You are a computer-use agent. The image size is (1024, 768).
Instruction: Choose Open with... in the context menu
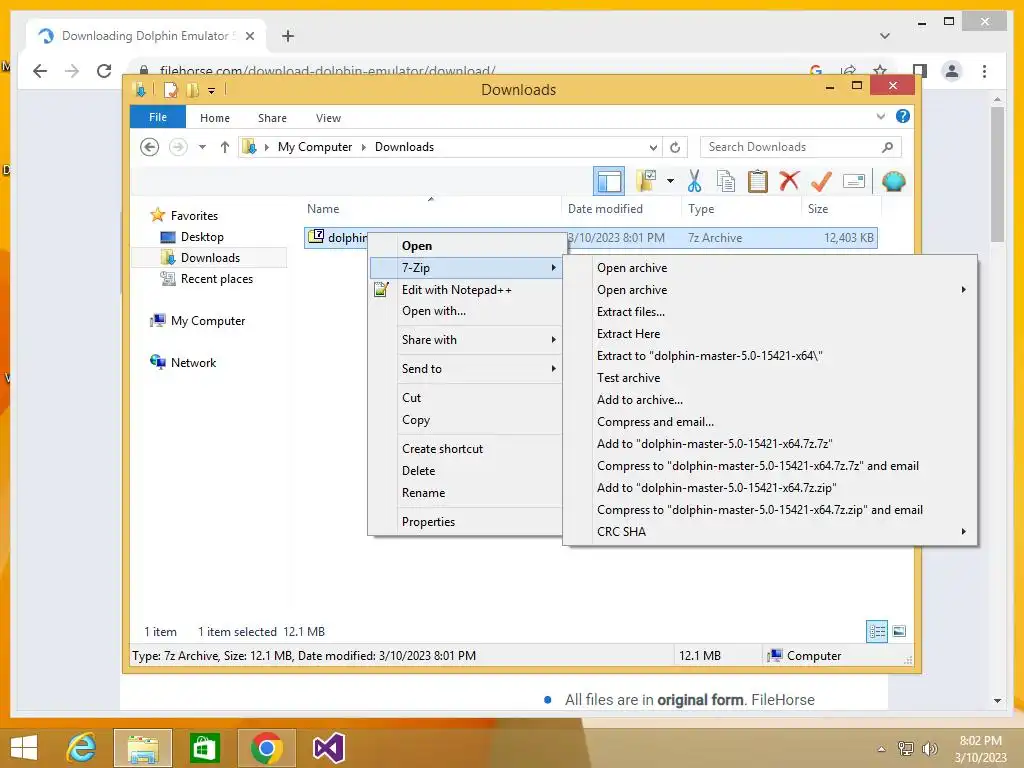(466, 311)
